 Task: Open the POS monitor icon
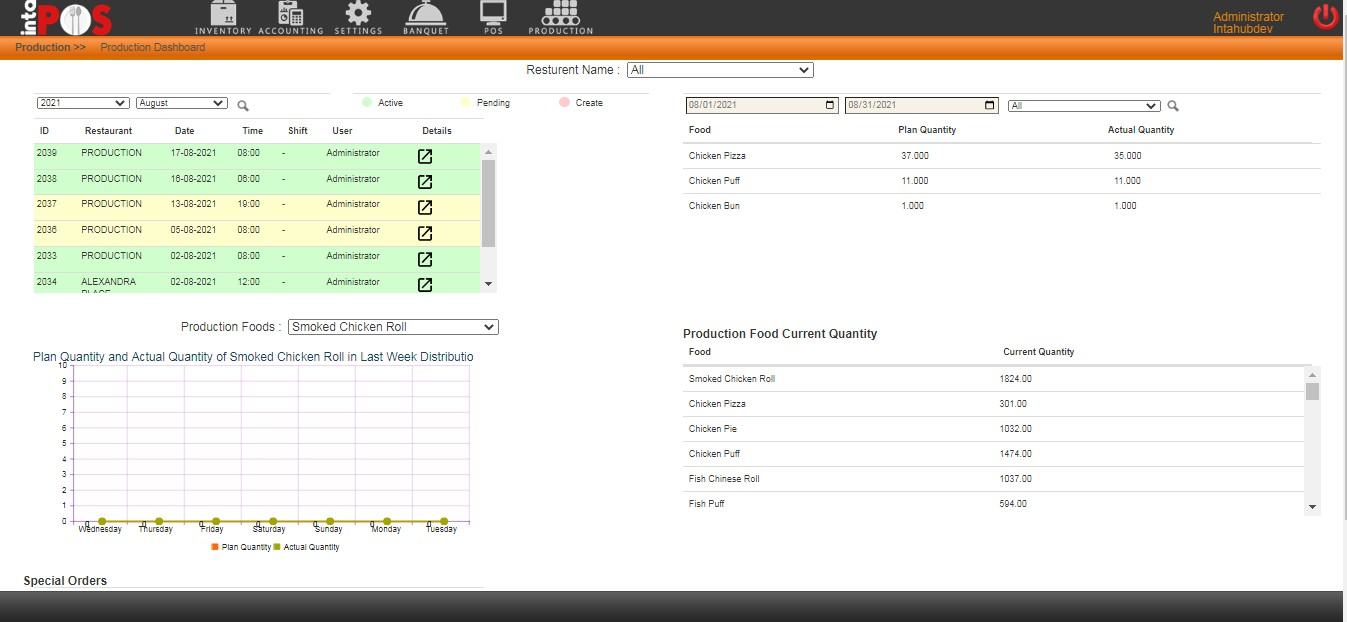tap(493, 17)
